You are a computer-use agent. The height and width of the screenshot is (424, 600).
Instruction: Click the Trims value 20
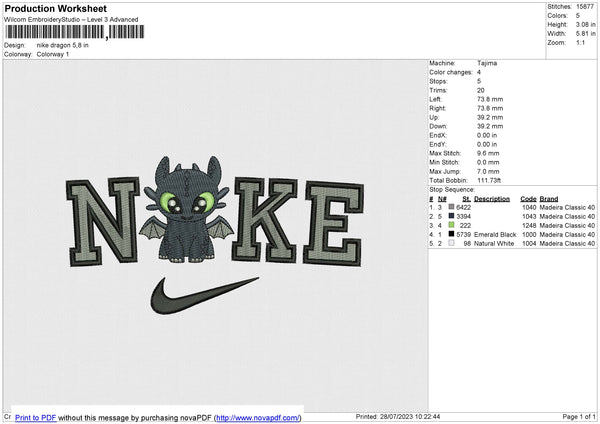point(481,90)
